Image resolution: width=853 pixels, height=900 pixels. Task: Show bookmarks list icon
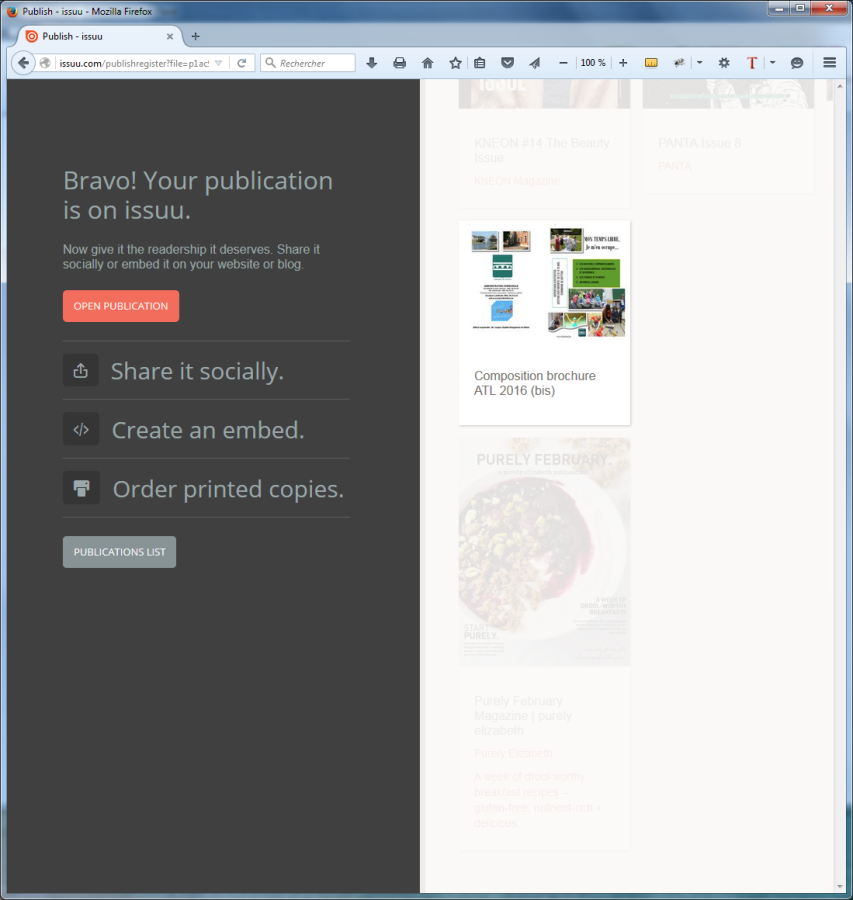[x=480, y=63]
